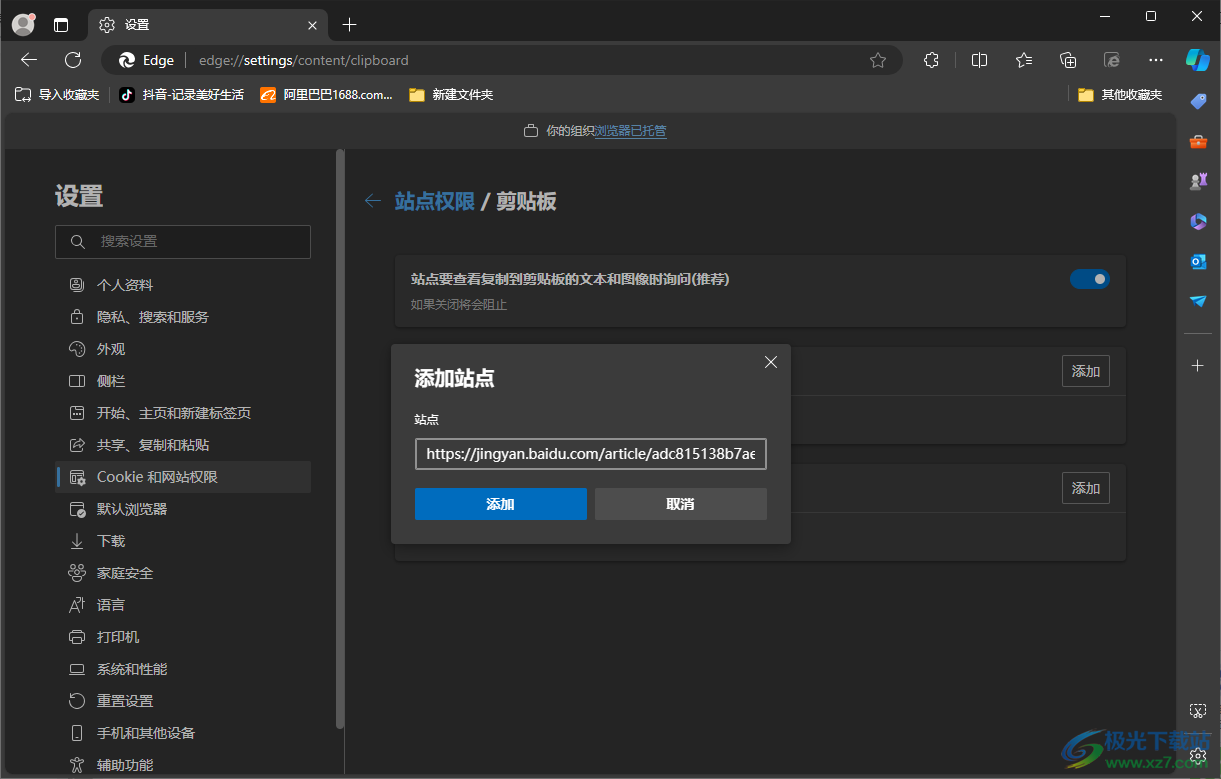This screenshot has height=779, width=1221.
Task: Click the blue 添加 button in dialog
Action: (500, 504)
